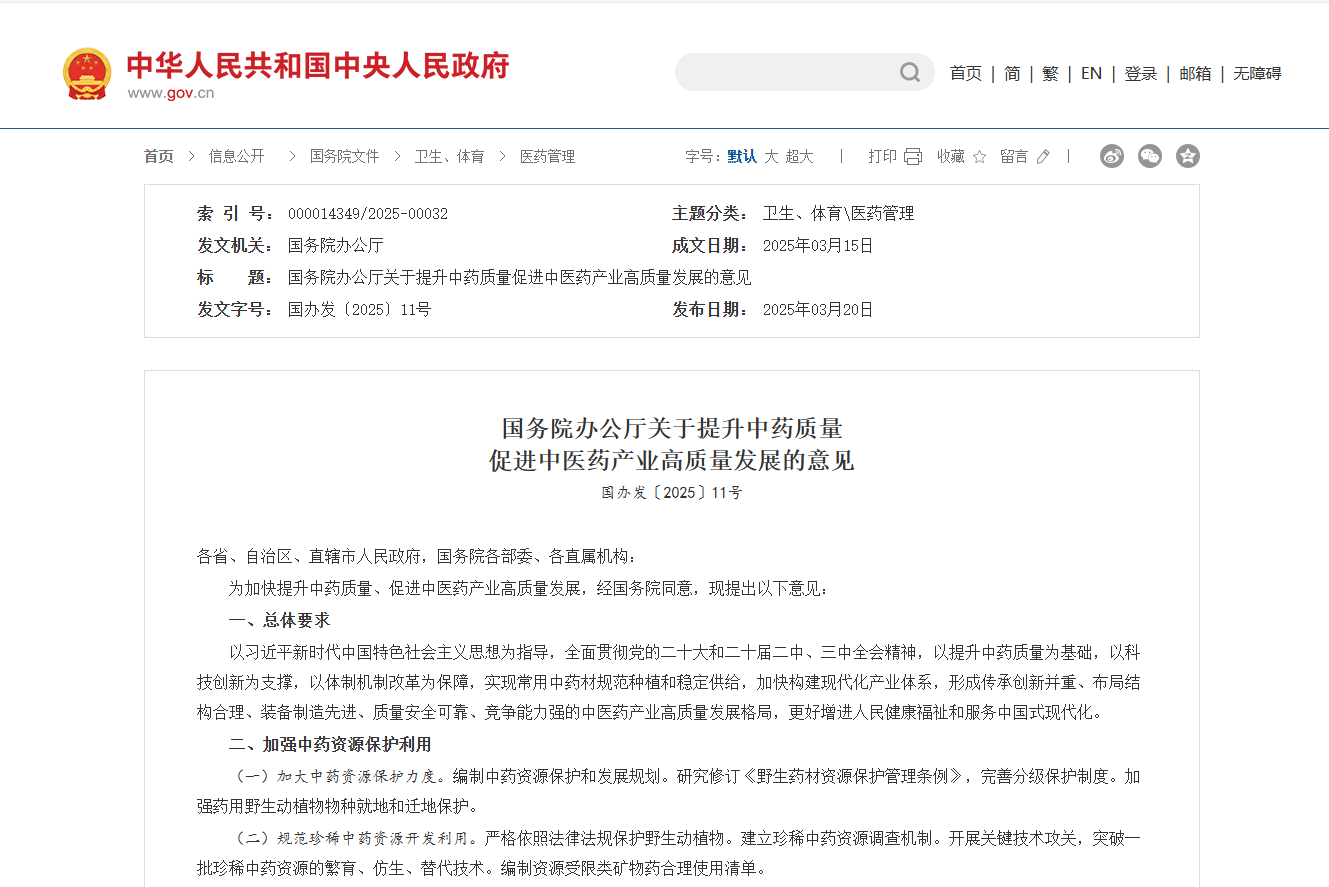Click the magnifier icon in the search box

tap(908, 72)
